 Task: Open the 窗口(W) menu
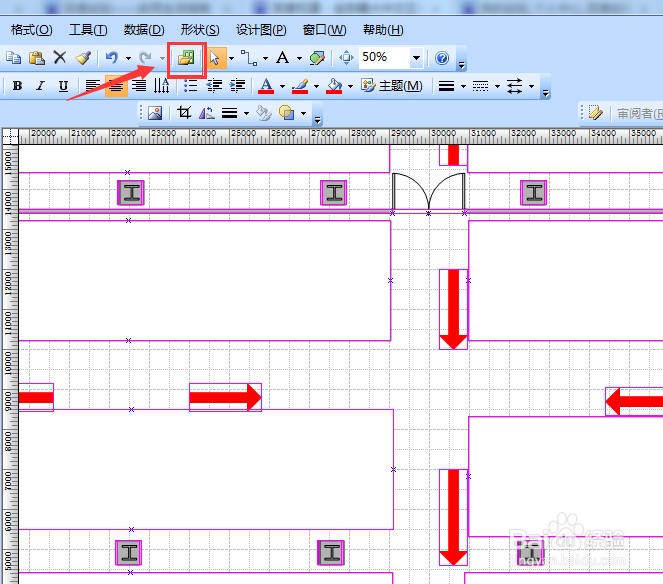point(325,30)
